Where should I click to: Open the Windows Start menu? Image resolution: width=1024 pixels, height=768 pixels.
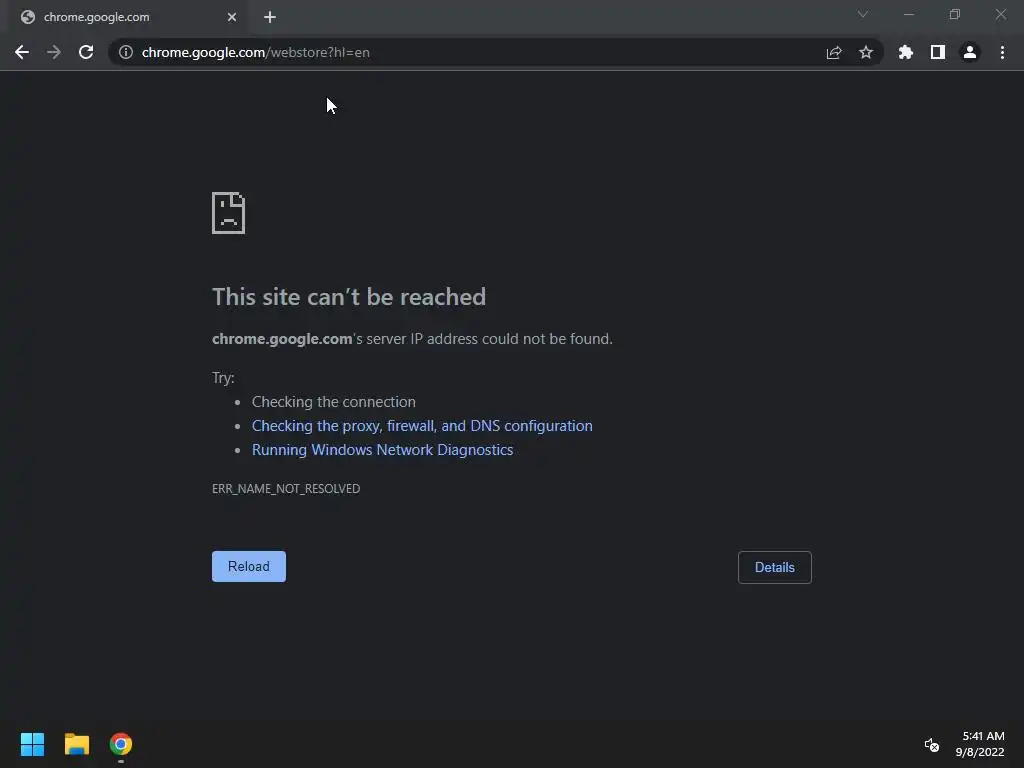pyautogui.click(x=32, y=744)
